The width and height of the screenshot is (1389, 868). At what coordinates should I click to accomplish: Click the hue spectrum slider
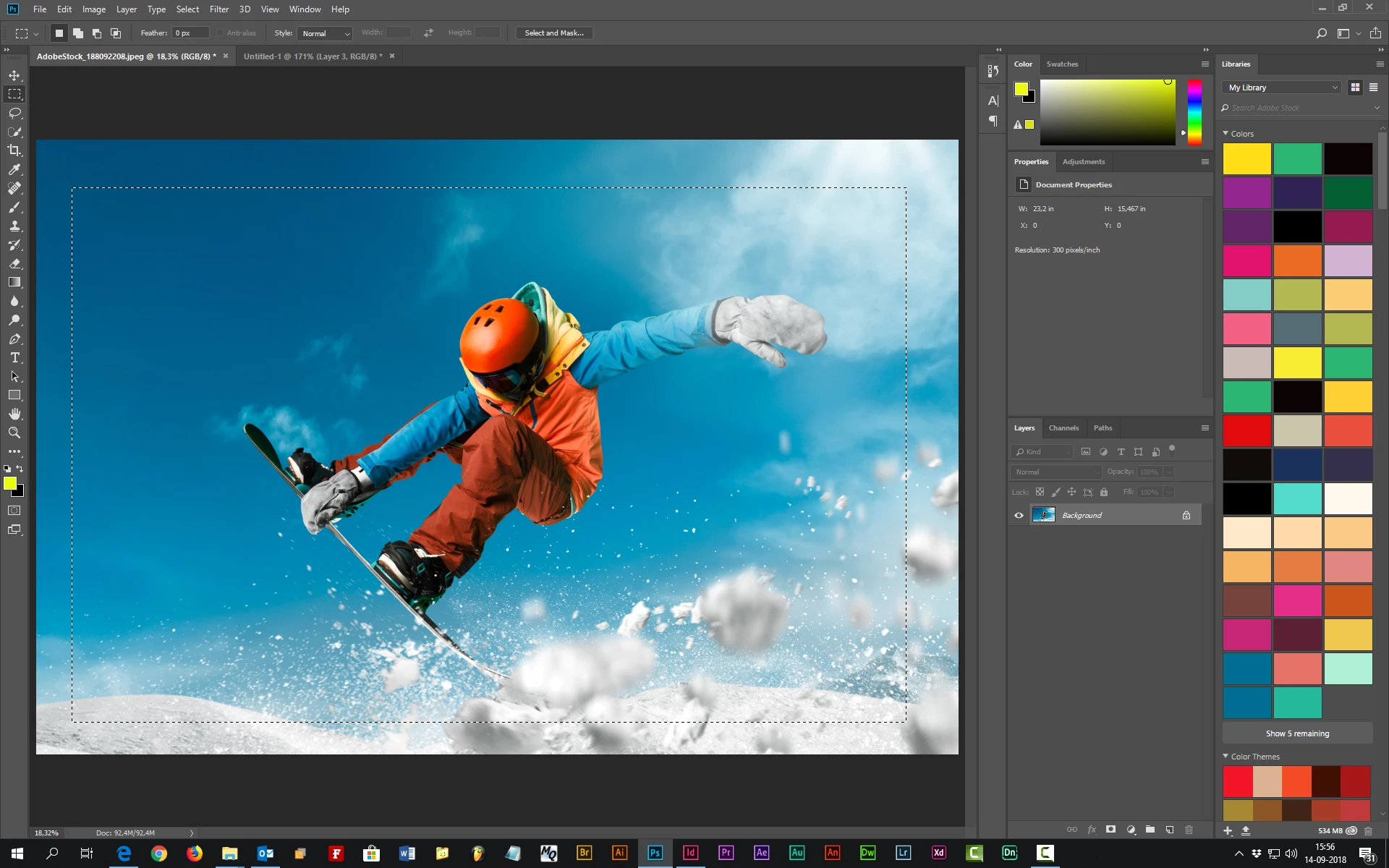(1194, 112)
